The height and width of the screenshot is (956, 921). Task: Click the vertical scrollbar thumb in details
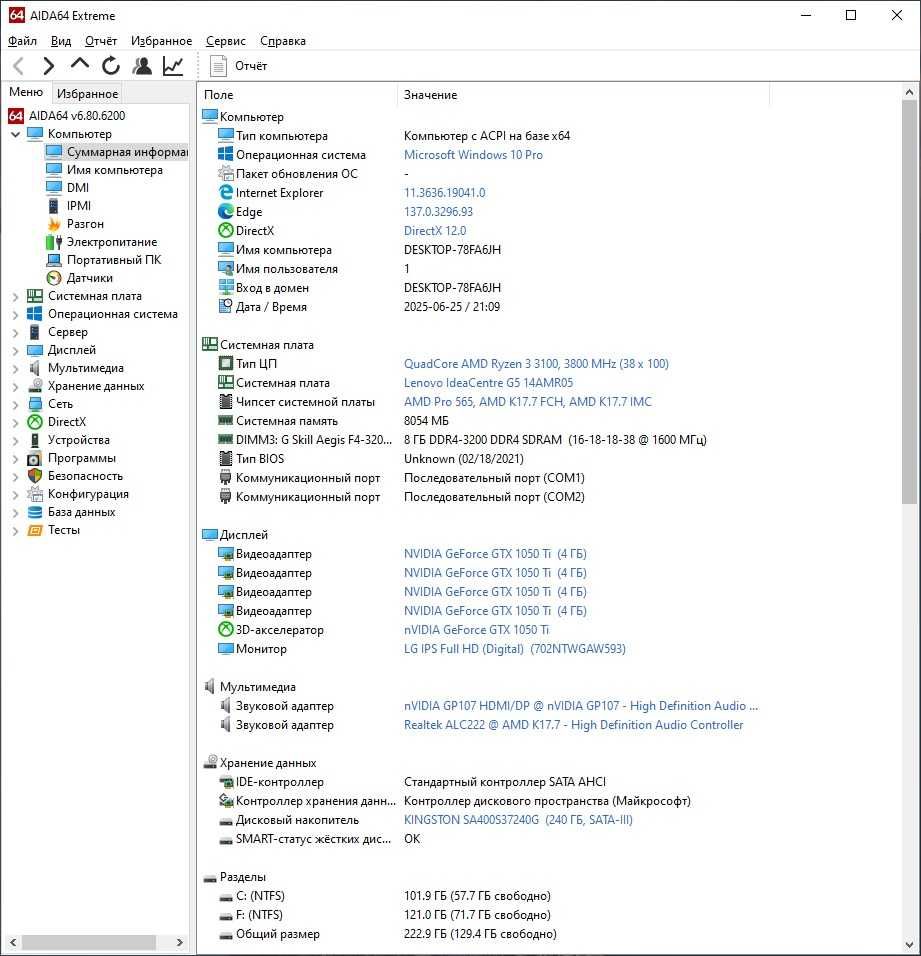(x=909, y=302)
